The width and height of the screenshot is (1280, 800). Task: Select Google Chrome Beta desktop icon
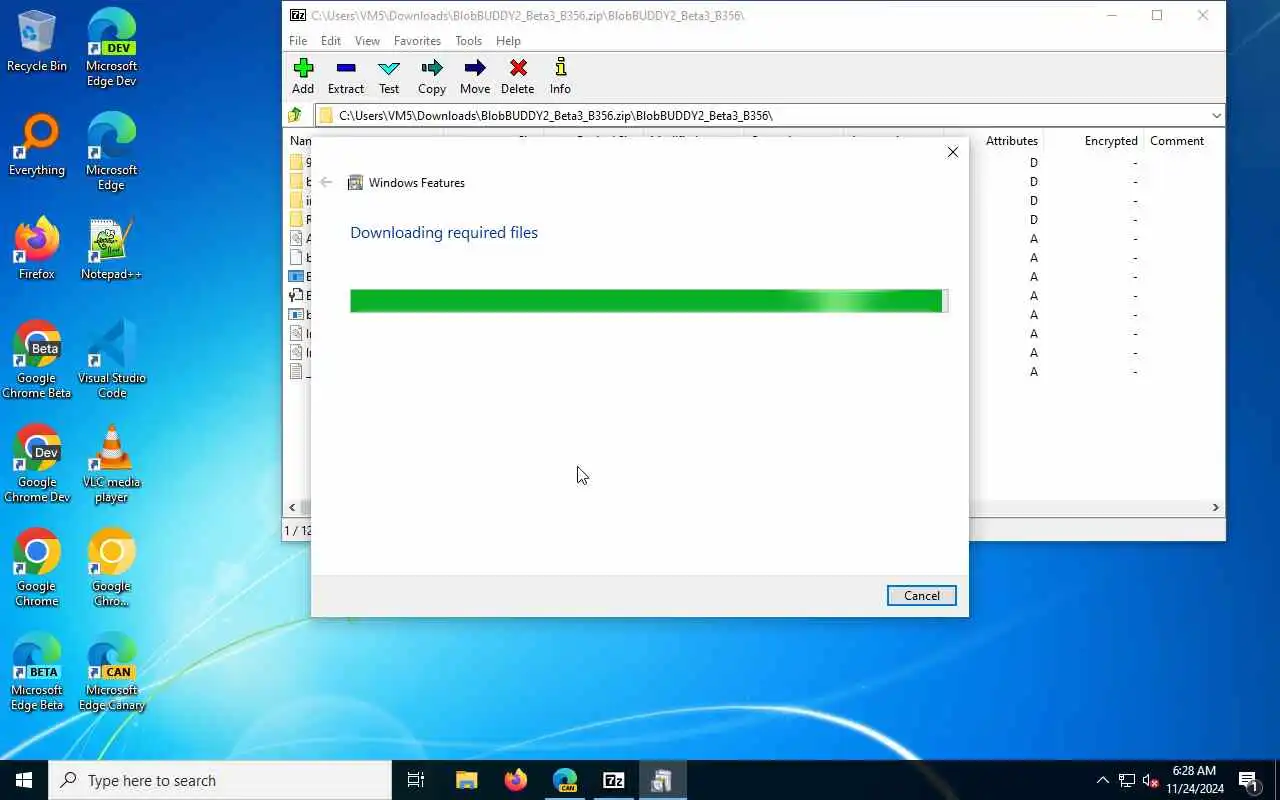pyautogui.click(x=37, y=360)
